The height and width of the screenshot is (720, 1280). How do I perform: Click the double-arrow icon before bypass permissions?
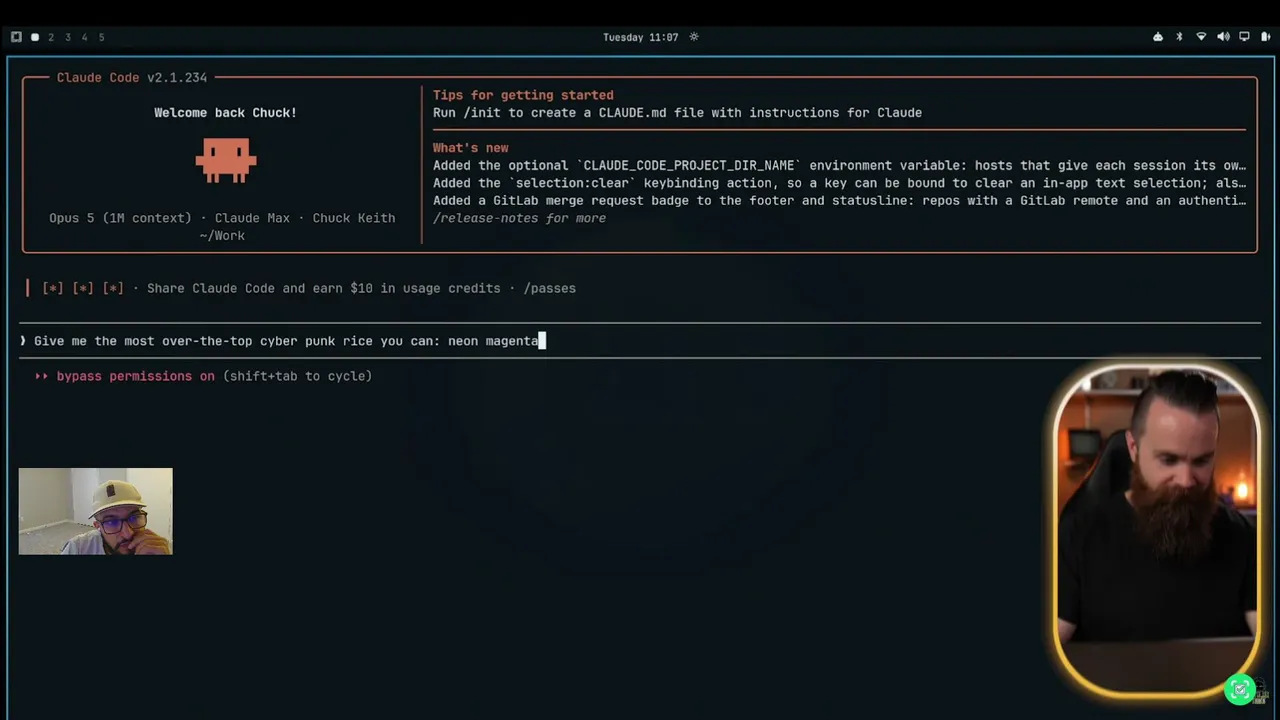tap(42, 376)
